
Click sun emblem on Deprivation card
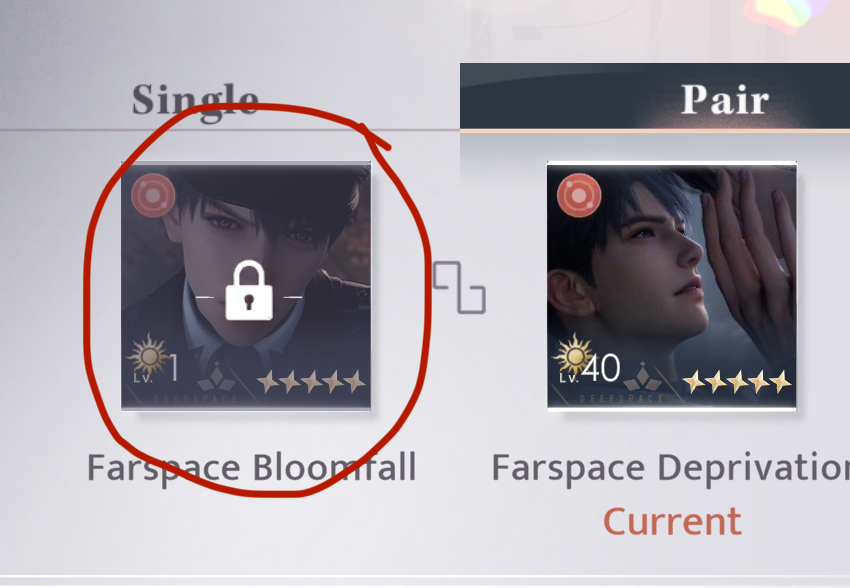click(574, 356)
